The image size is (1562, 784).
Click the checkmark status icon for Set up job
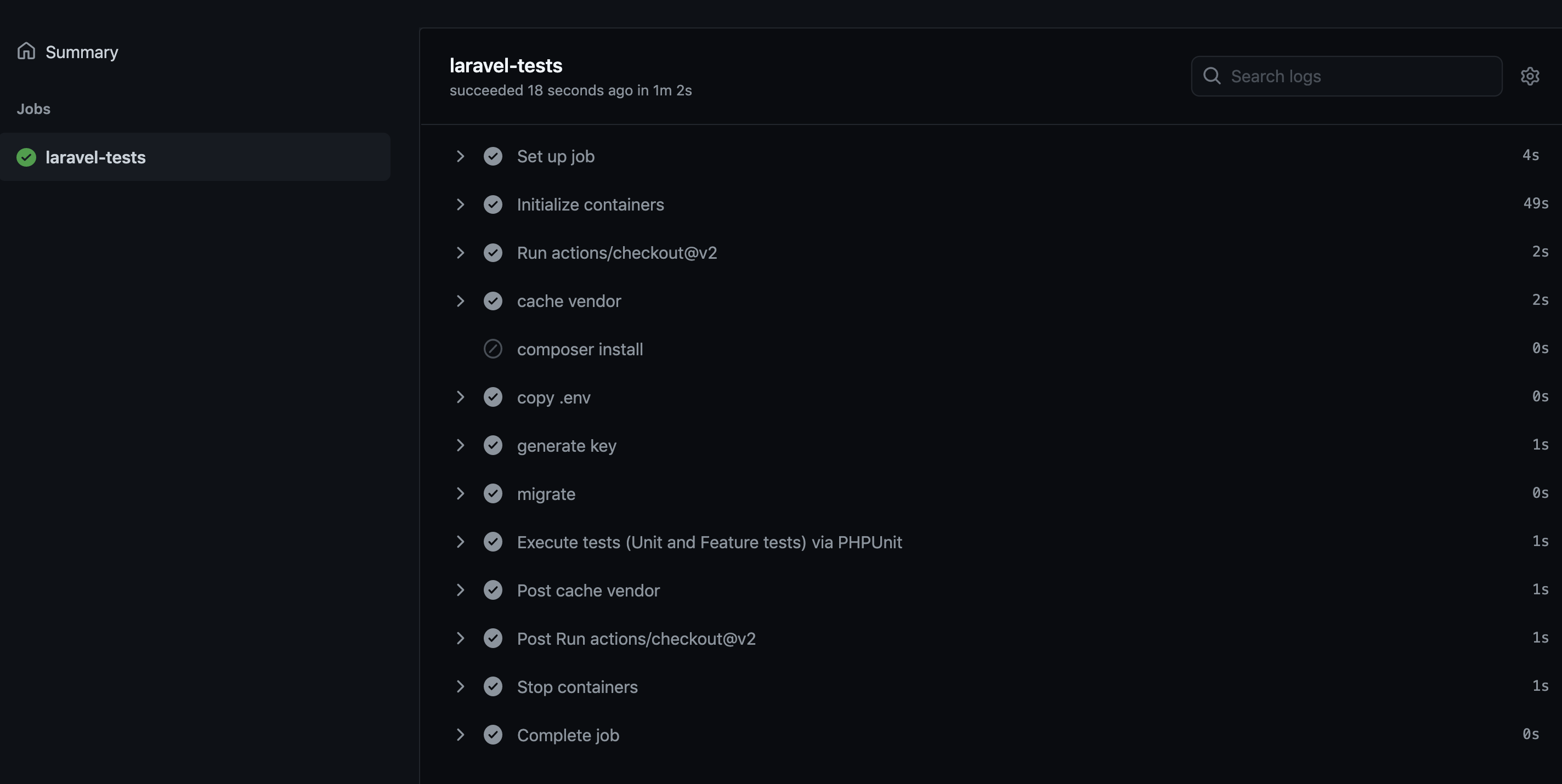pyautogui.click(x=493, y=156)
